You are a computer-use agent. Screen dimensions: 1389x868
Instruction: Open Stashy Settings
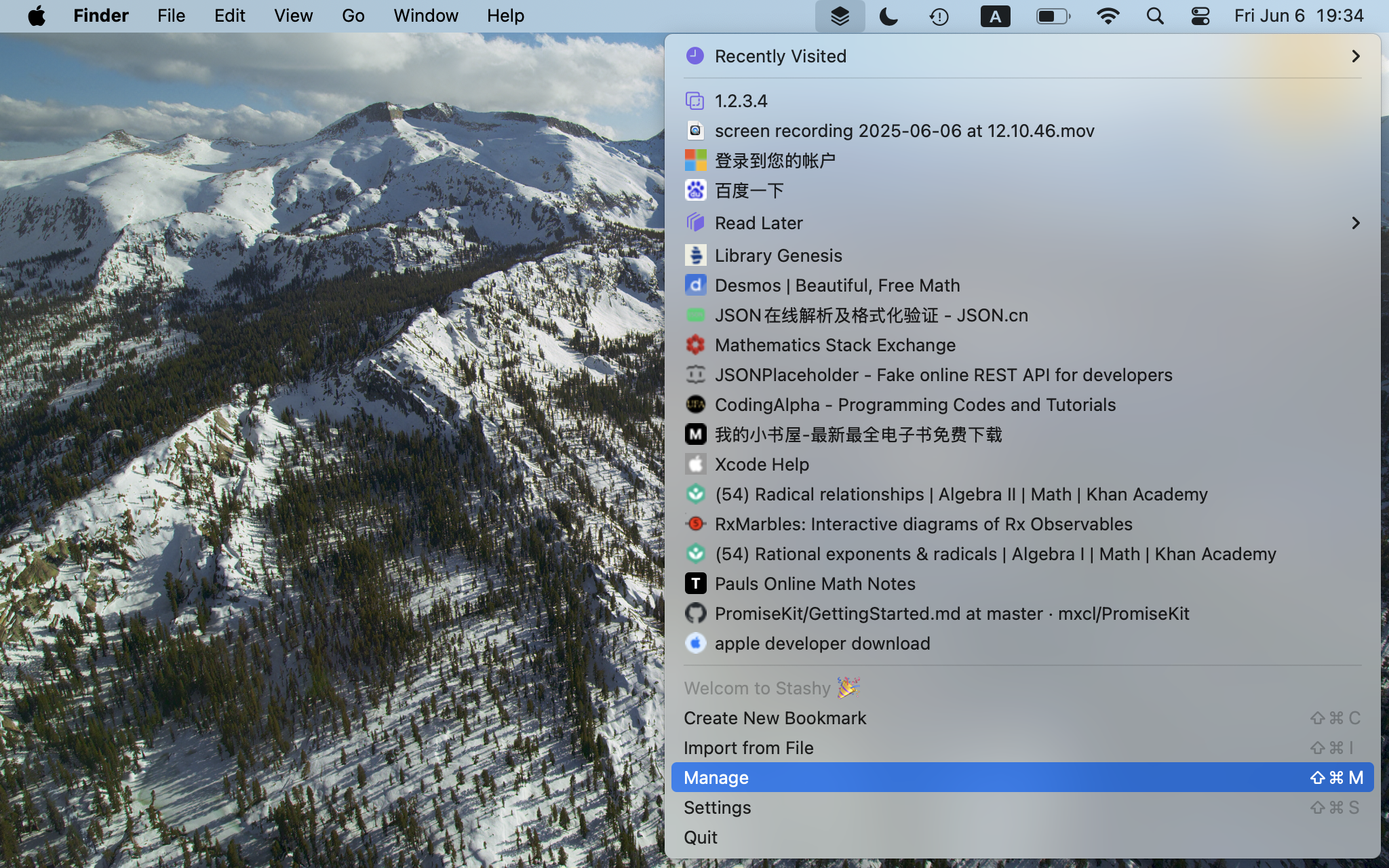click(1022, 807)
